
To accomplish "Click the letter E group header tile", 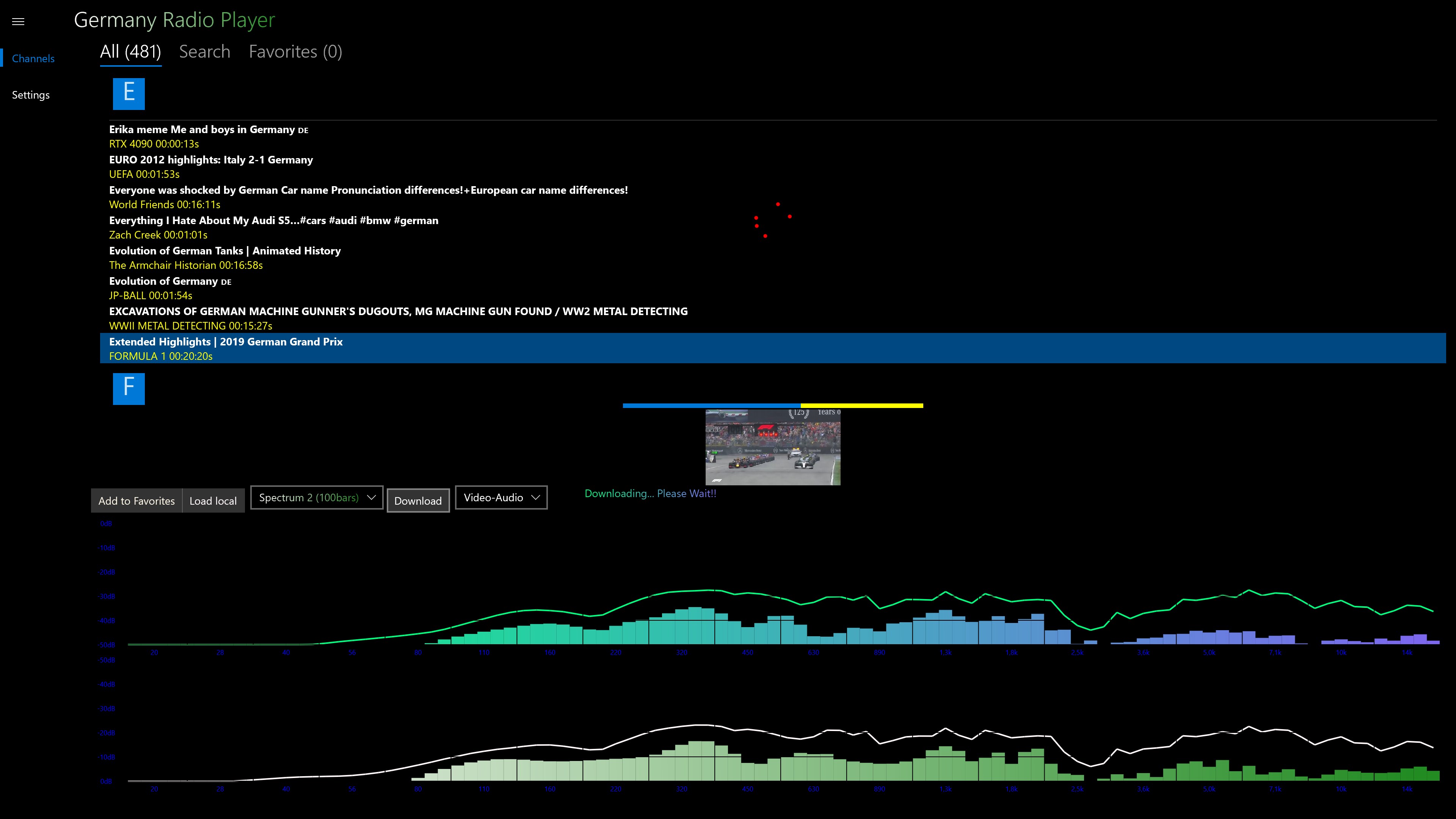I will [128, 93].
